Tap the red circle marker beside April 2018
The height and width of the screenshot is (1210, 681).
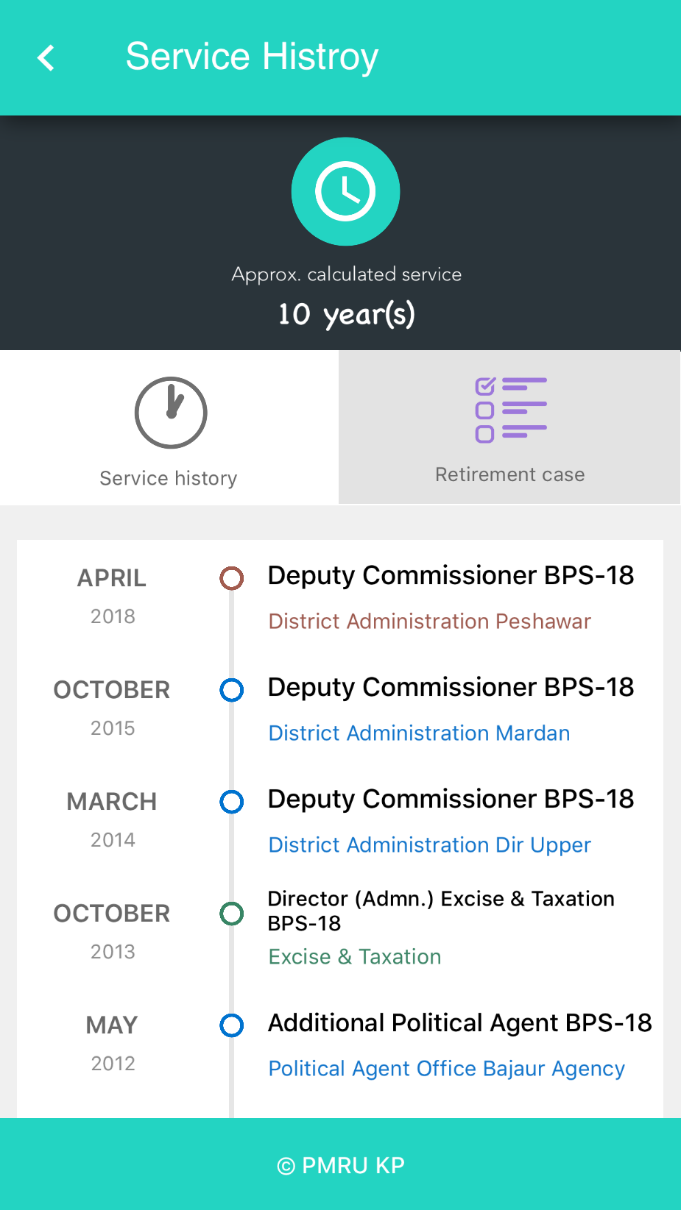click(x=231, y=578)
